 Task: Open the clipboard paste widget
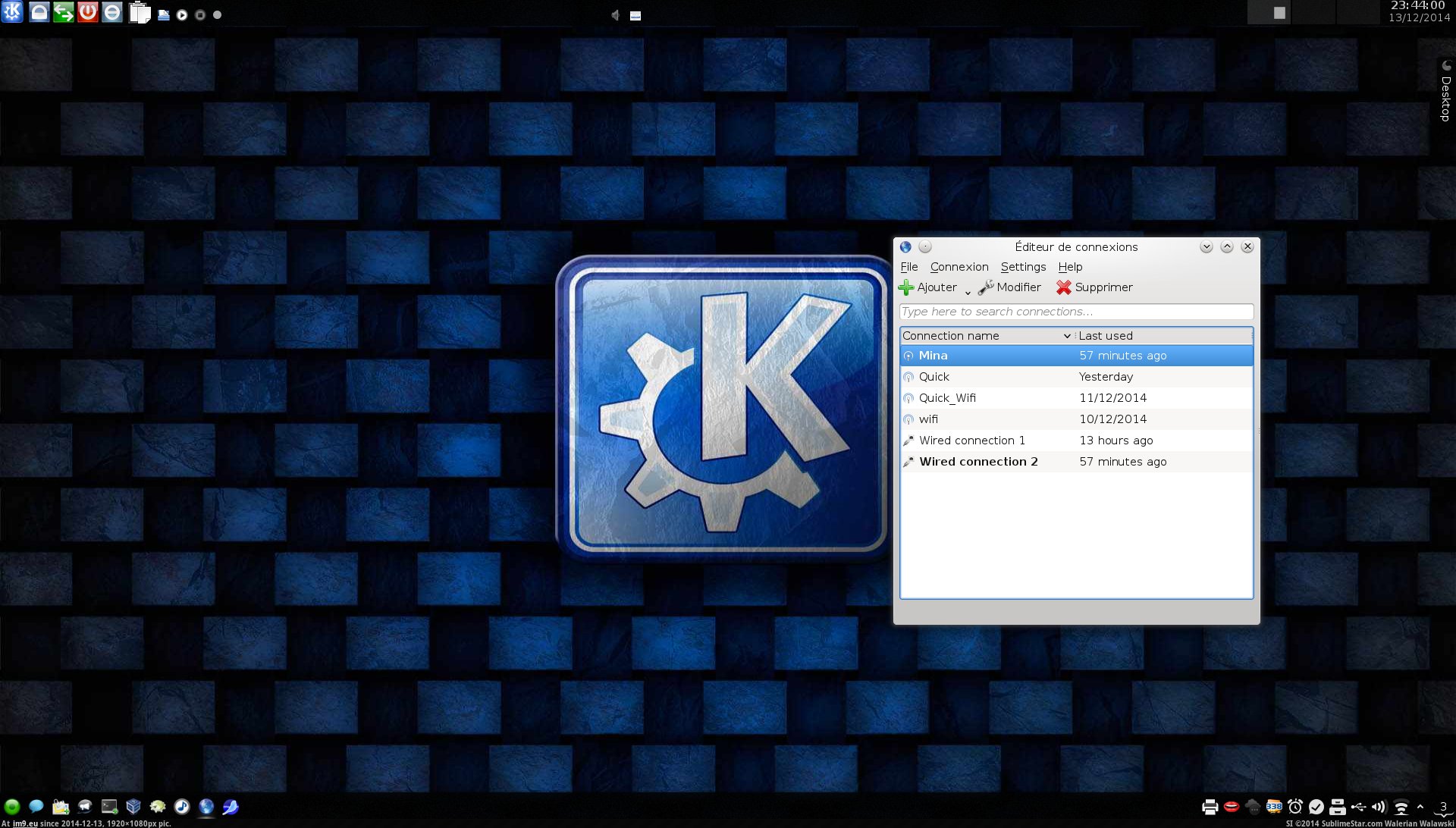click(140, 12)
